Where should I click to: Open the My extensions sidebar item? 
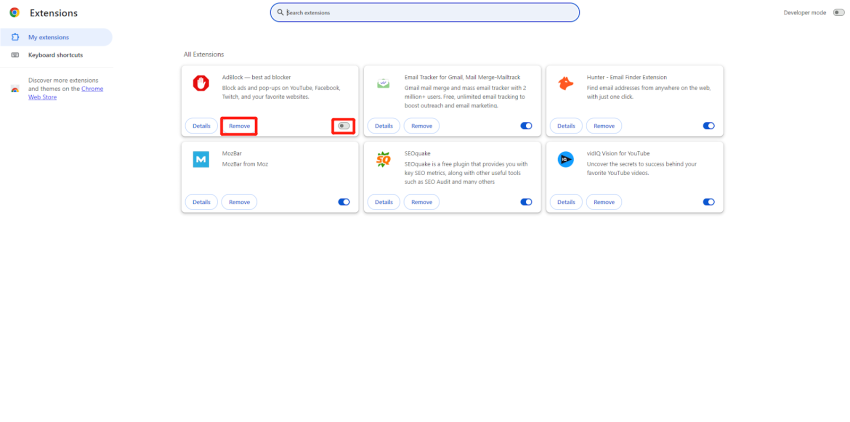pyautogui.click(x=48, y=37)
